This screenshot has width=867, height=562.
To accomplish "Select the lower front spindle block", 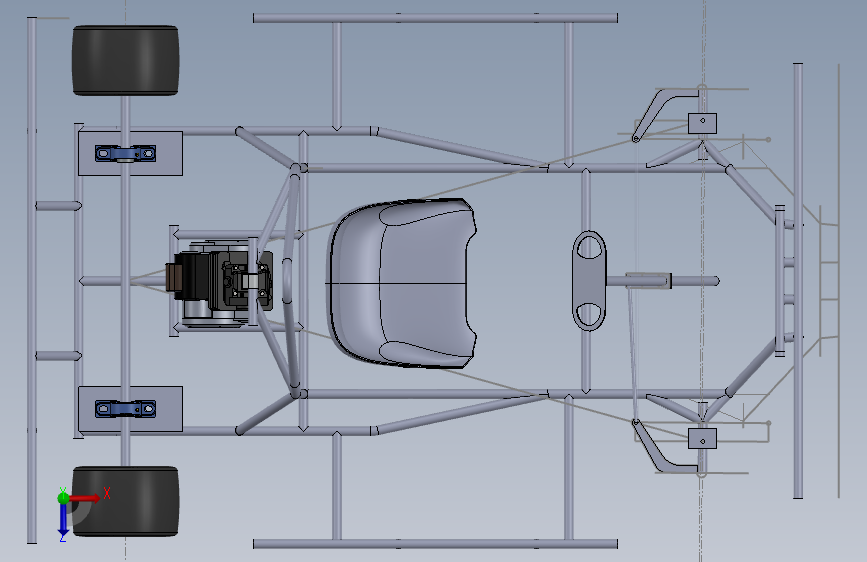I will pos(702,439).
